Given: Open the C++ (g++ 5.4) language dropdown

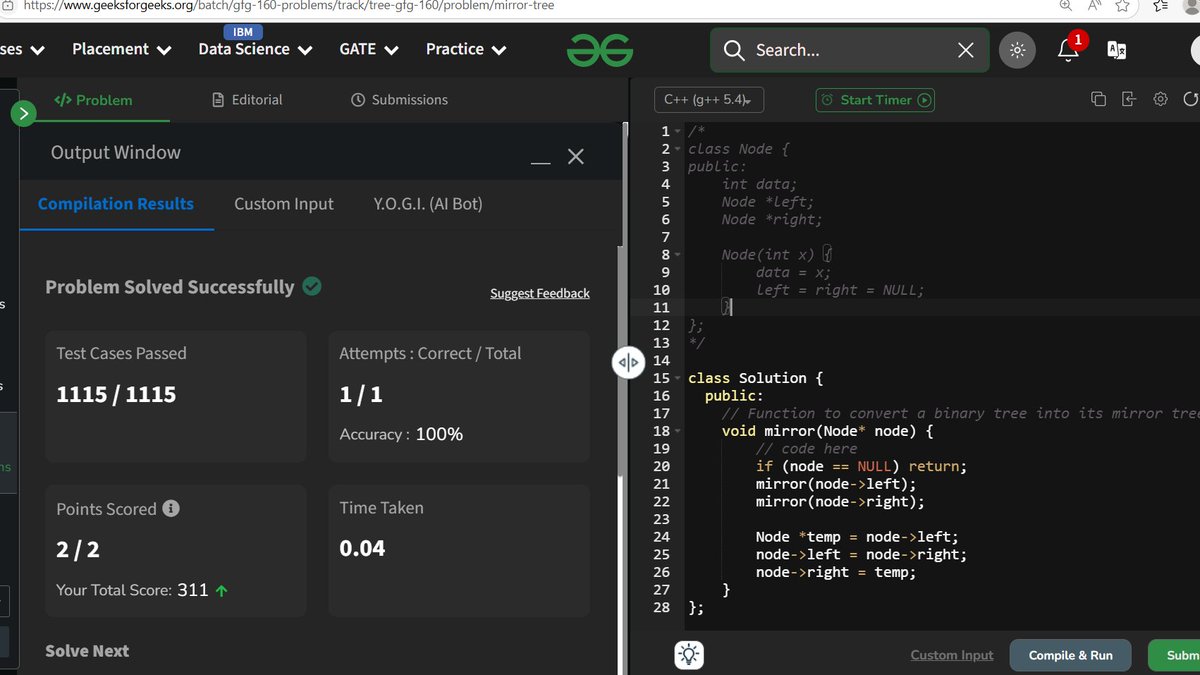Looking at the screenshot, I should [708, 100].
